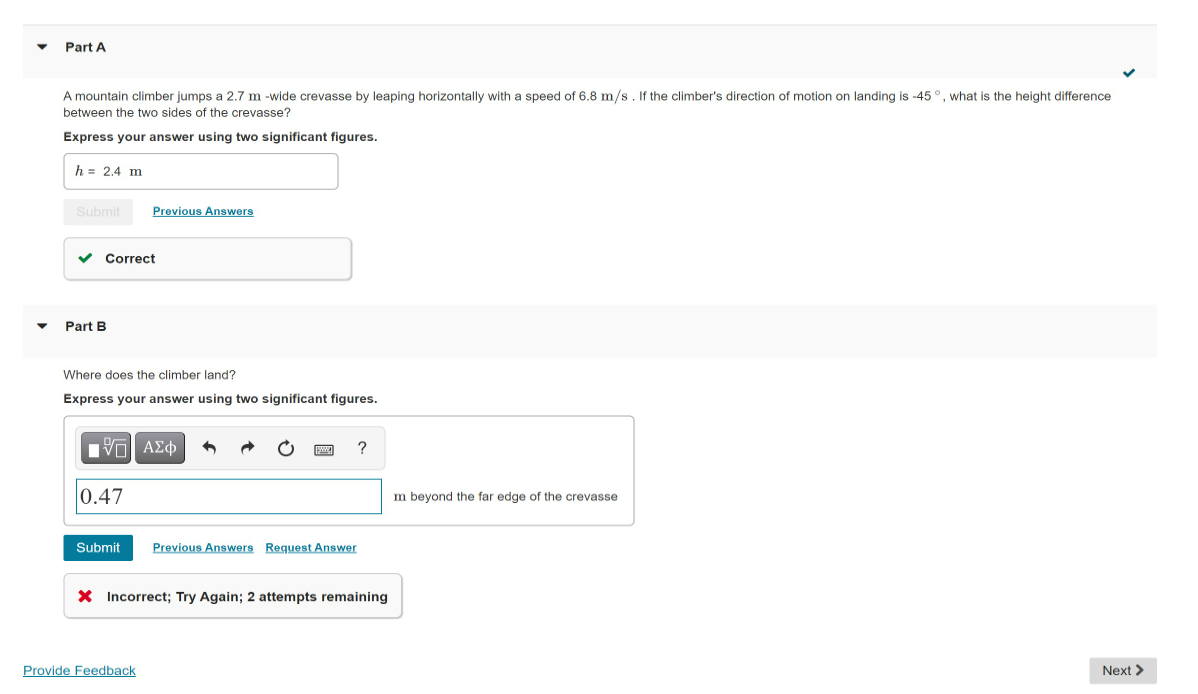
Task: Open Part A Previous Answers link
Action: click(x=202, y=211)
